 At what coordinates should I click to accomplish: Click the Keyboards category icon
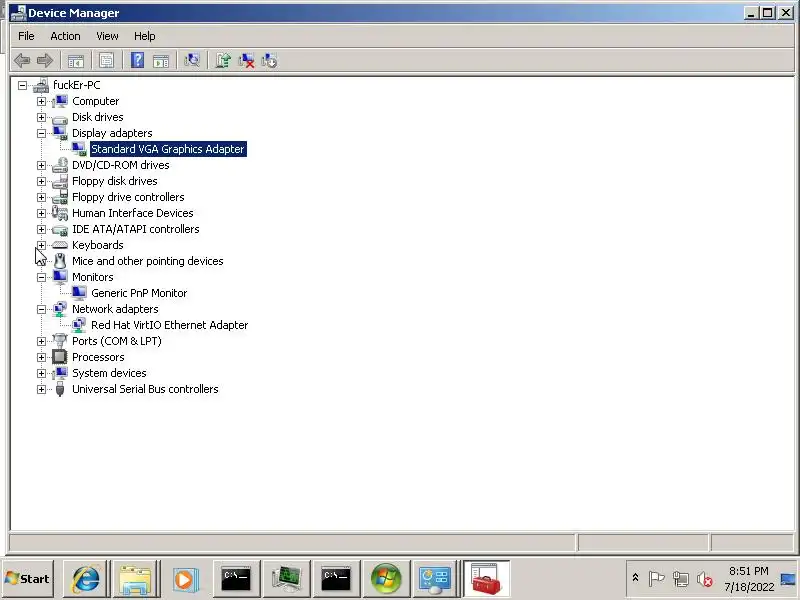pos(60,245)
